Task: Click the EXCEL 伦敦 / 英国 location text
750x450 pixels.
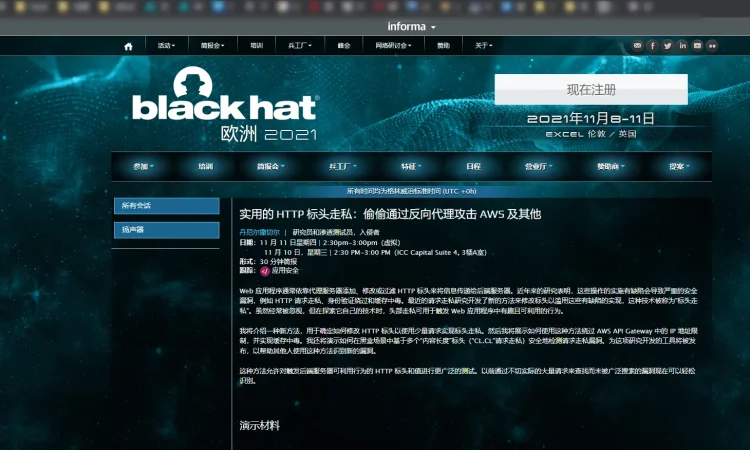Action: point(591,134)
